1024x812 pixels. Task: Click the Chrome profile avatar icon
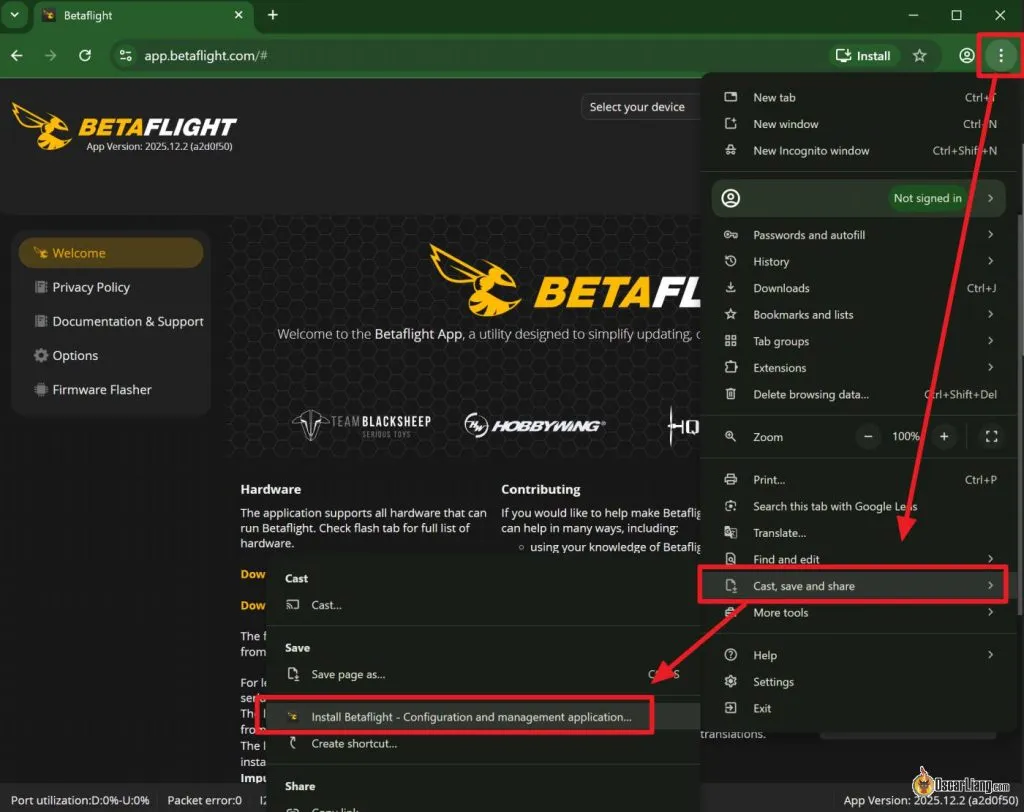(x=966, y=56)
